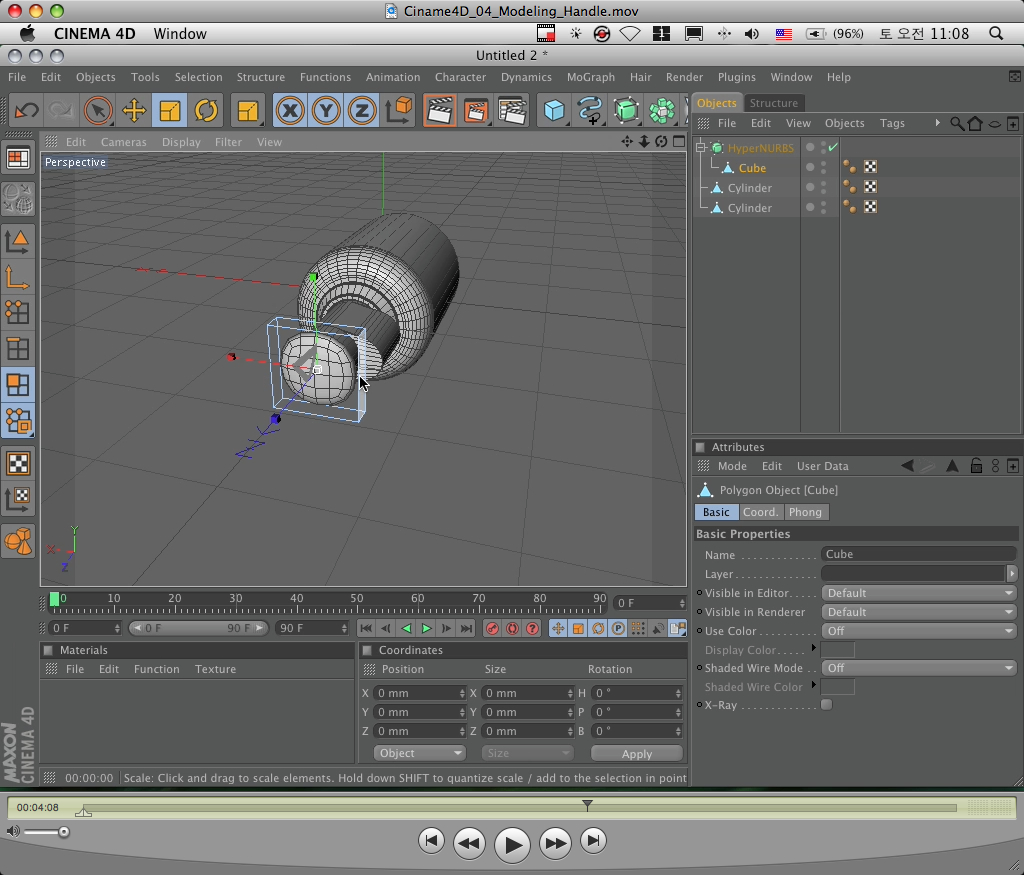The width and height of the screenshot is (1024, 875).
Task: Click the Undo arrow icon
Action: click(26, 110)
